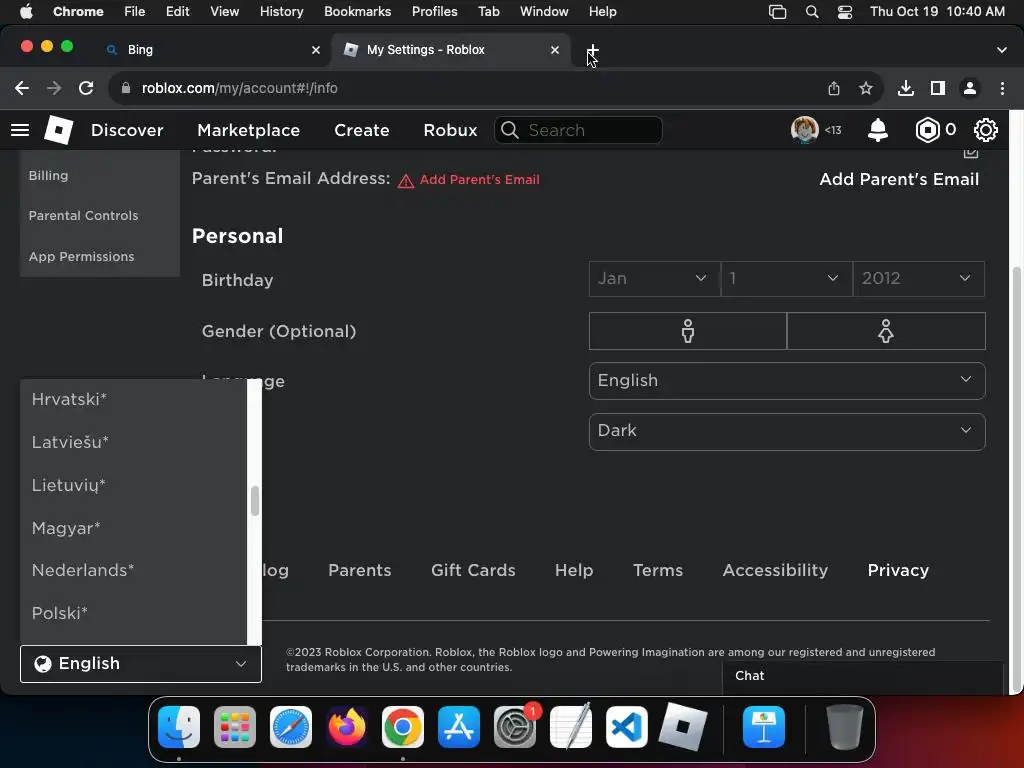Screen dimensions: 1024x768
Task: View site information lock icon
Action: click(126, 88)
